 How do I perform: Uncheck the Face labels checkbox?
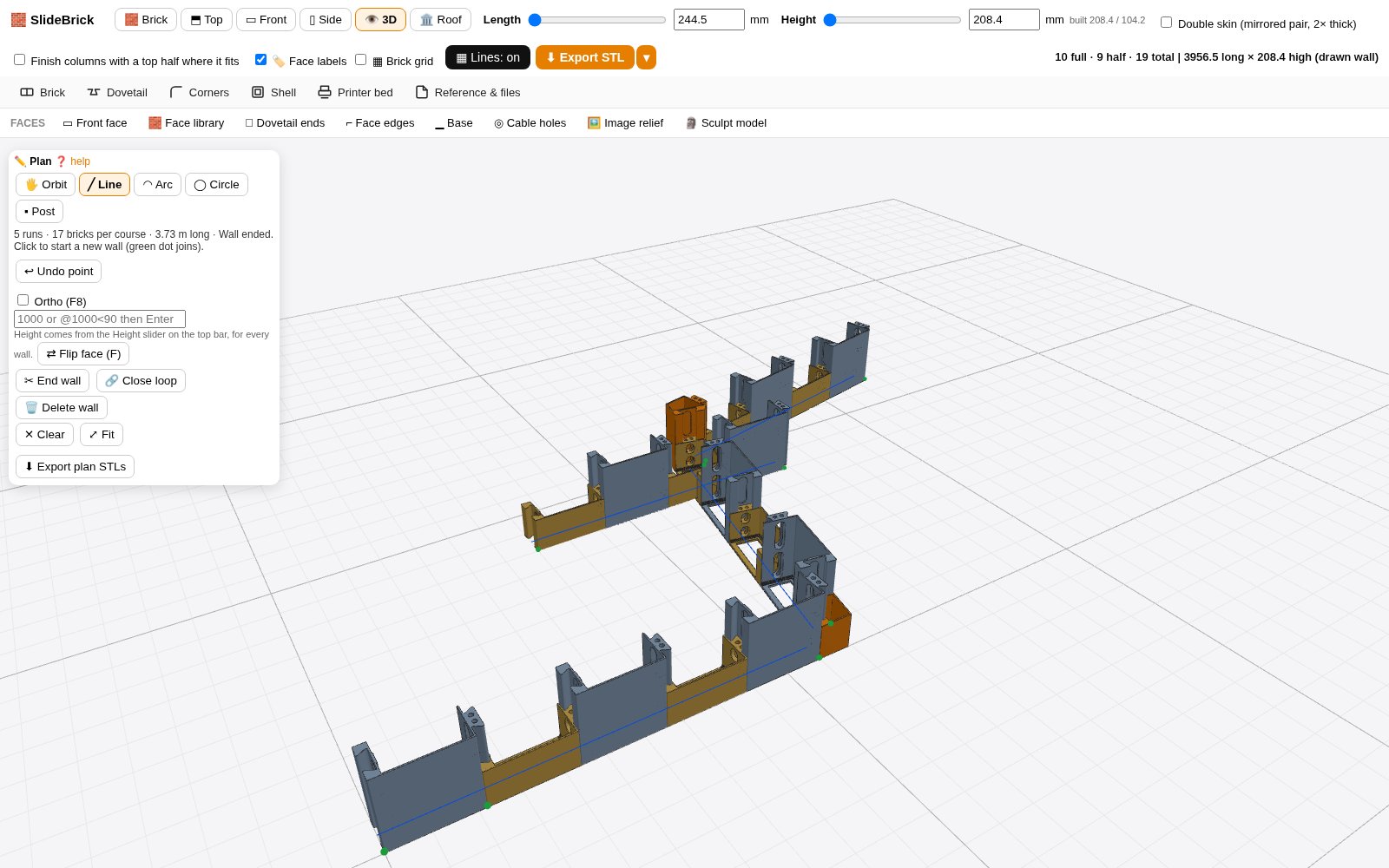tap(260, 60)
